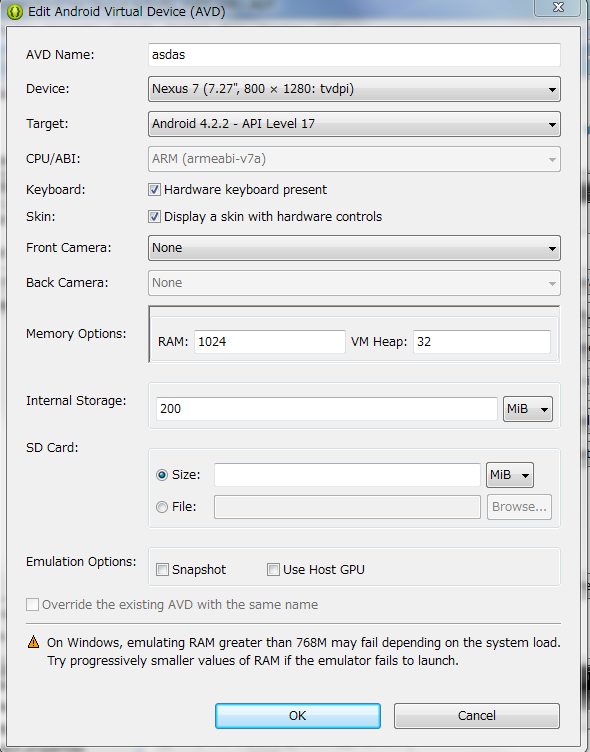Click Internal Storage field showing 200

coord(327,409)
